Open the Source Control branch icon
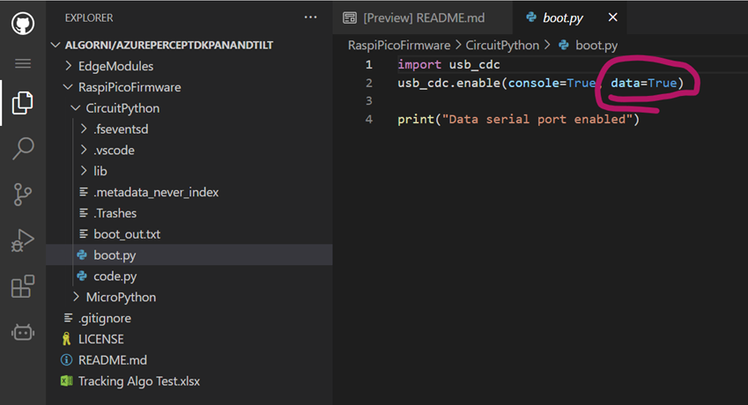Screen dimensions: 748x405 [22, 194]
